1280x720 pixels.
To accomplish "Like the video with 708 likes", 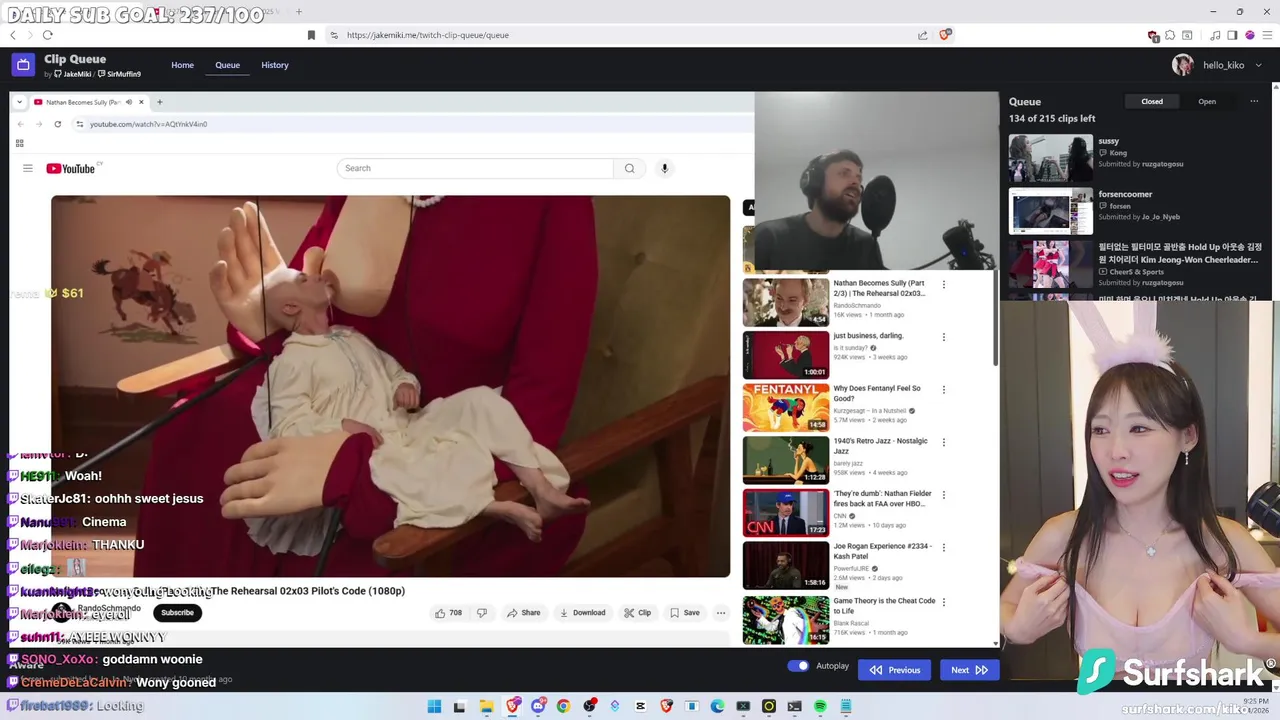I will pyautogui.click(x=449, y=613).
